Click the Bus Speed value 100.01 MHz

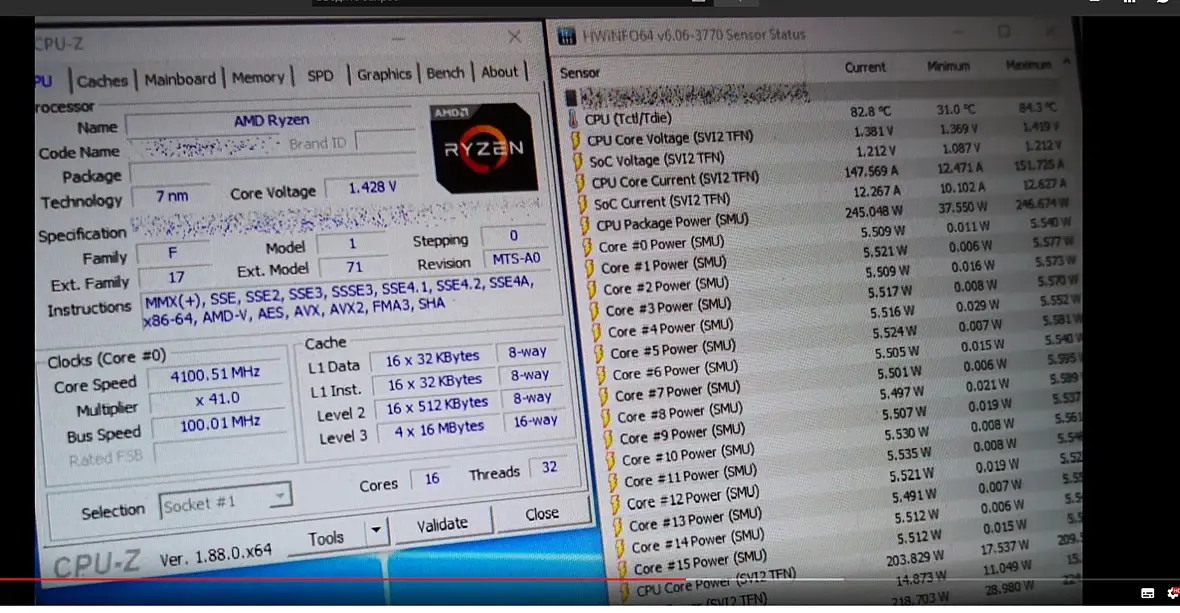coord(219,423)
